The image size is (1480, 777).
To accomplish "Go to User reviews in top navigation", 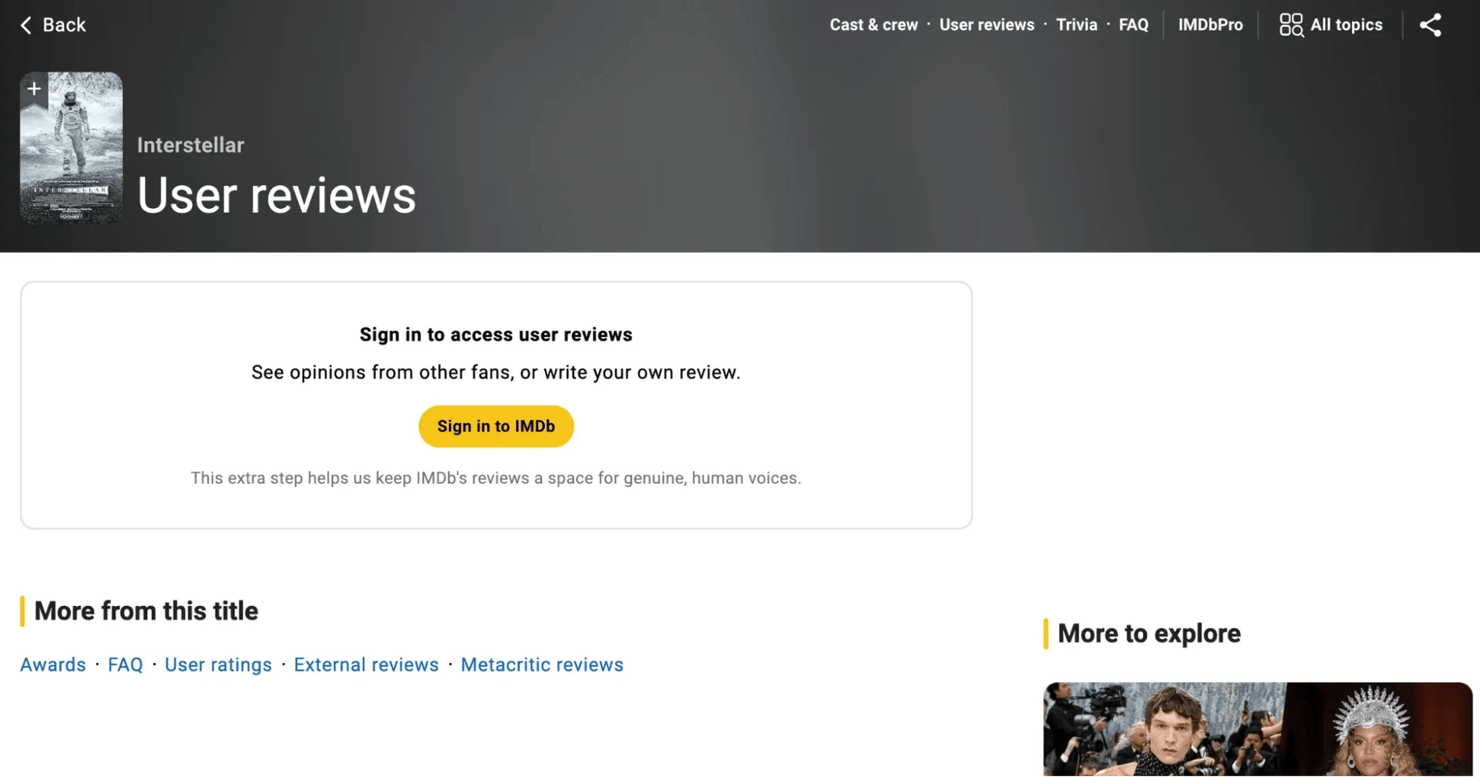I will [986, 25].
